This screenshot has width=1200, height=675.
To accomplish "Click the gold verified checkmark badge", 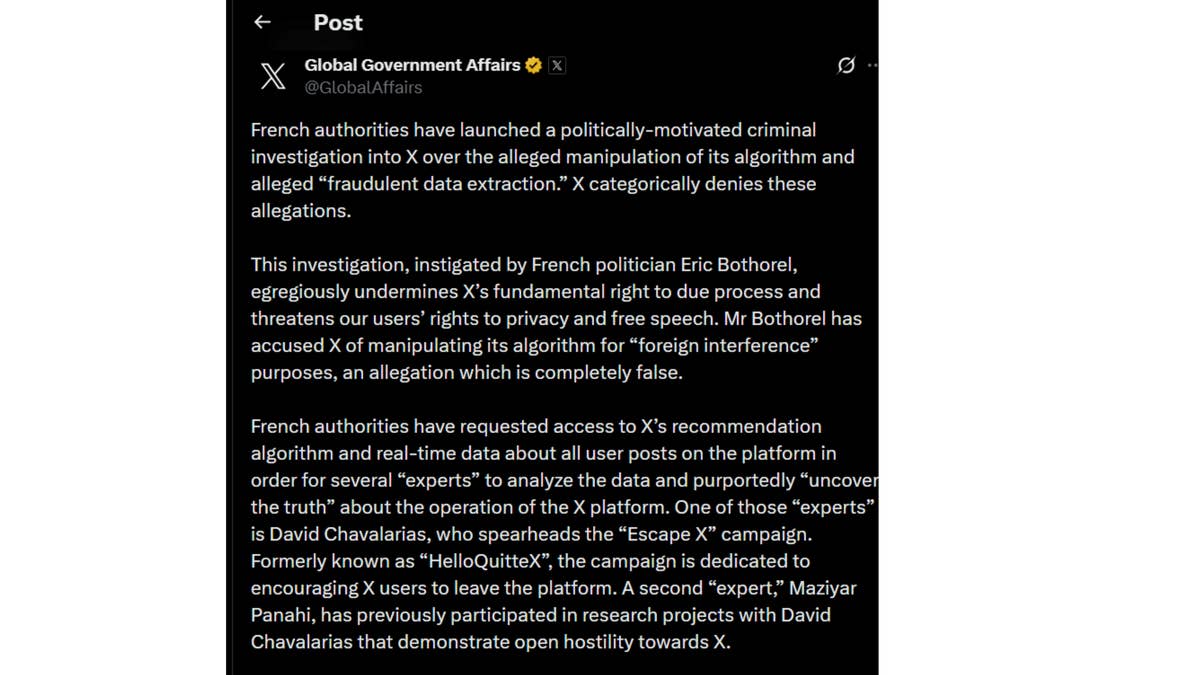I will click(534, 65).
